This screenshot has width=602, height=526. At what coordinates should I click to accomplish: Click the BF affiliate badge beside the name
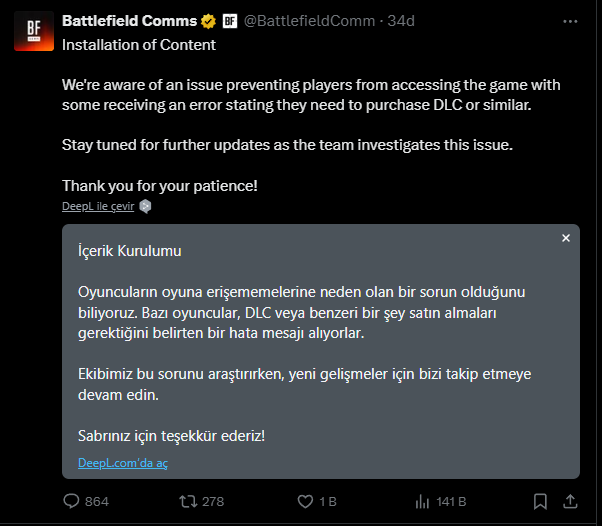(x=229, y=20)
